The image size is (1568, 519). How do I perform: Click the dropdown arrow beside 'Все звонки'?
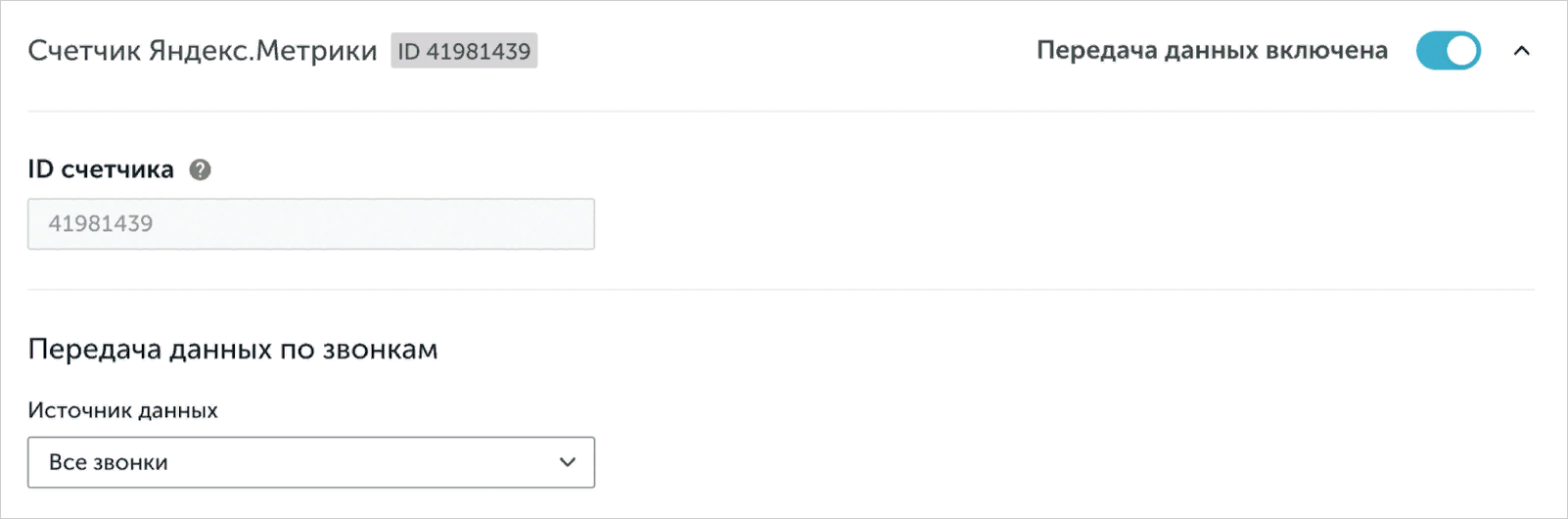pyautogui.click(x=568, y=462)
